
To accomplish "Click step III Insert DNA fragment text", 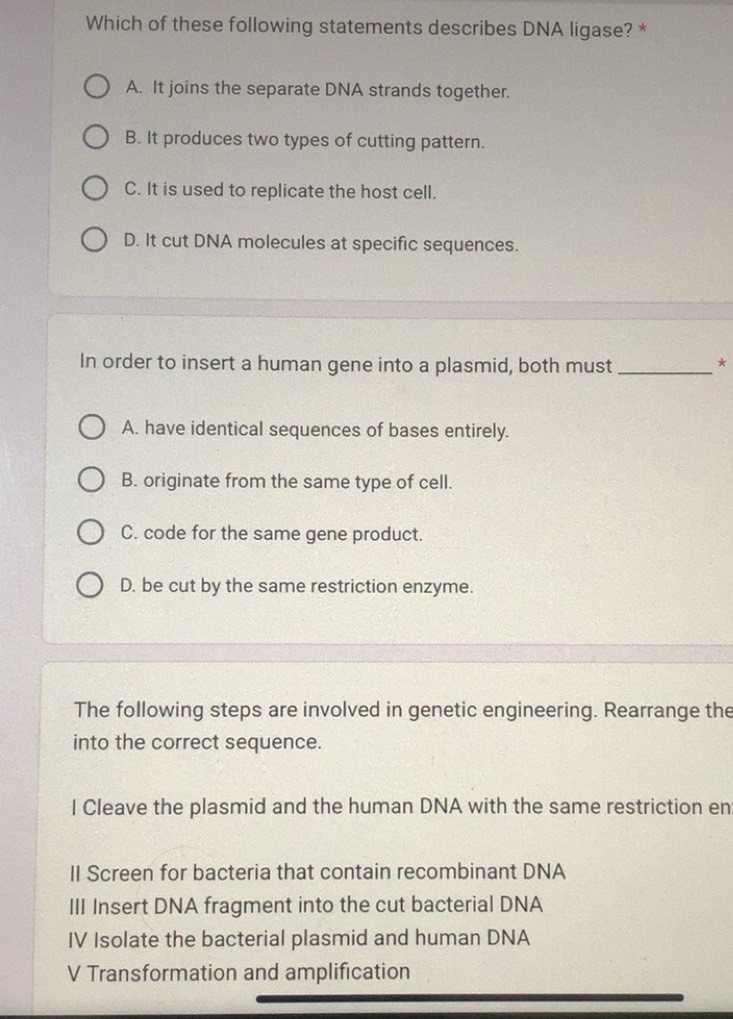I will [308, 906].
